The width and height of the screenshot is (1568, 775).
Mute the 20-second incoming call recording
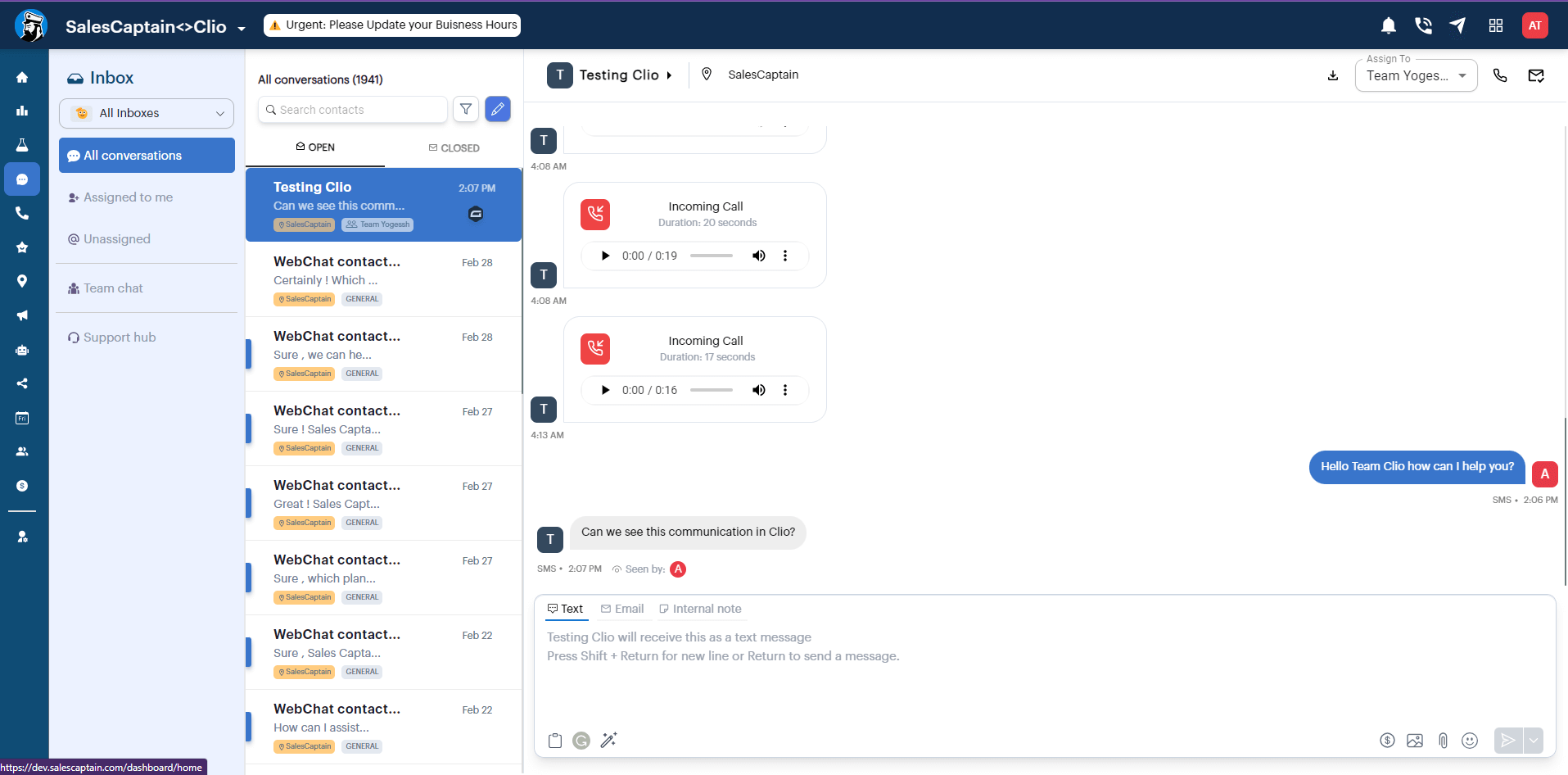(x=759, y=256)
